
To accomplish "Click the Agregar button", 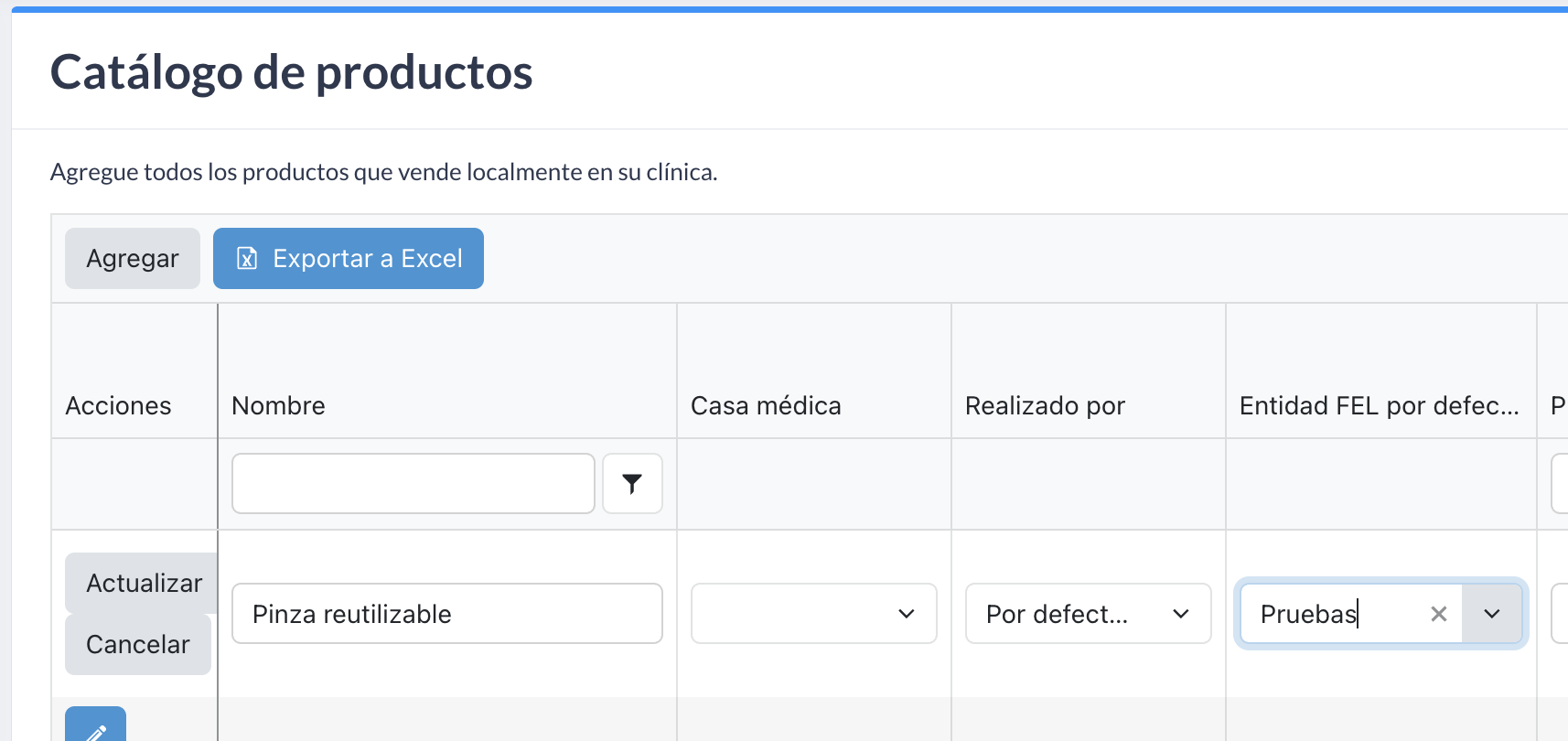I will [x=133, y=259].
